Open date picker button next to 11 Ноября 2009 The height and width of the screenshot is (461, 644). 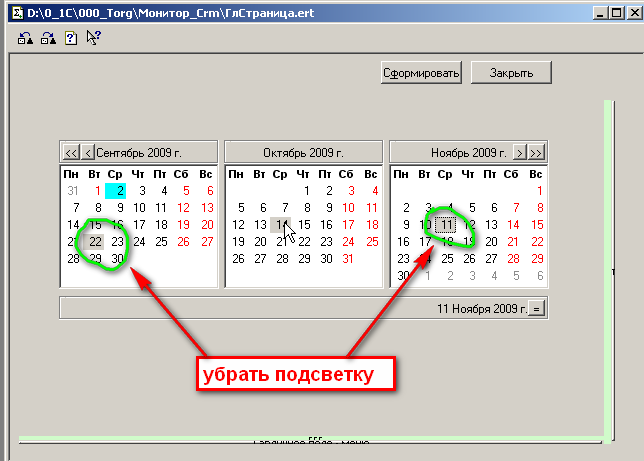click(x=537, y=308)
